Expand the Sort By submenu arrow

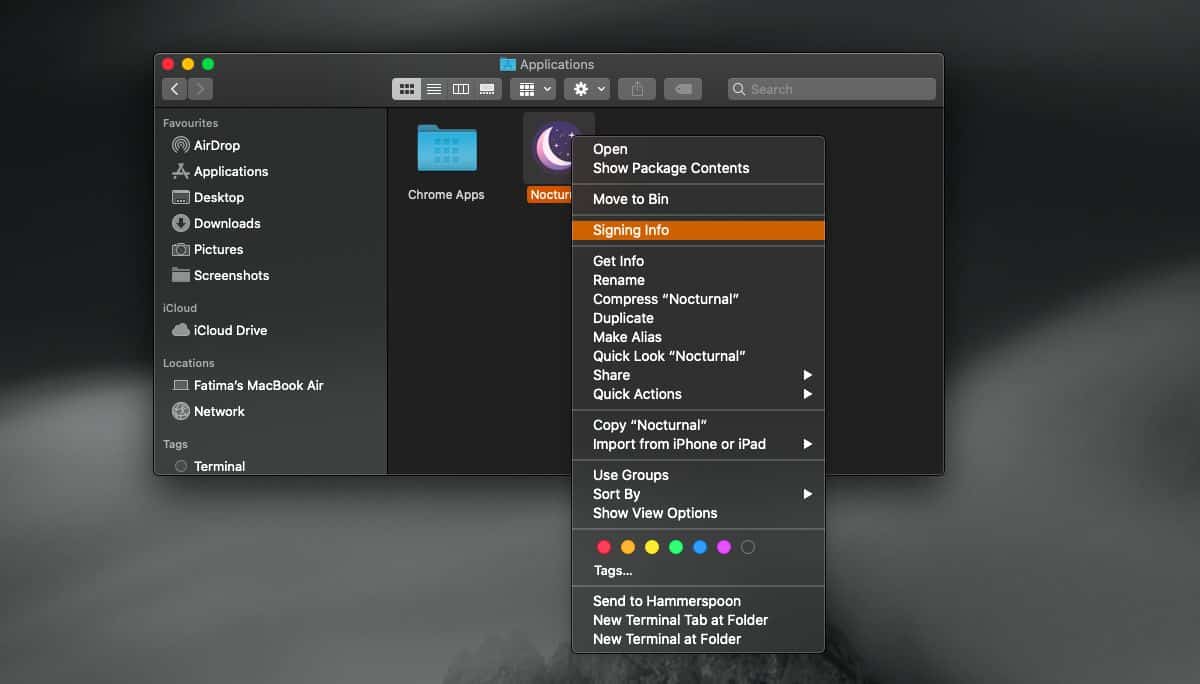[x=808, y=494]
